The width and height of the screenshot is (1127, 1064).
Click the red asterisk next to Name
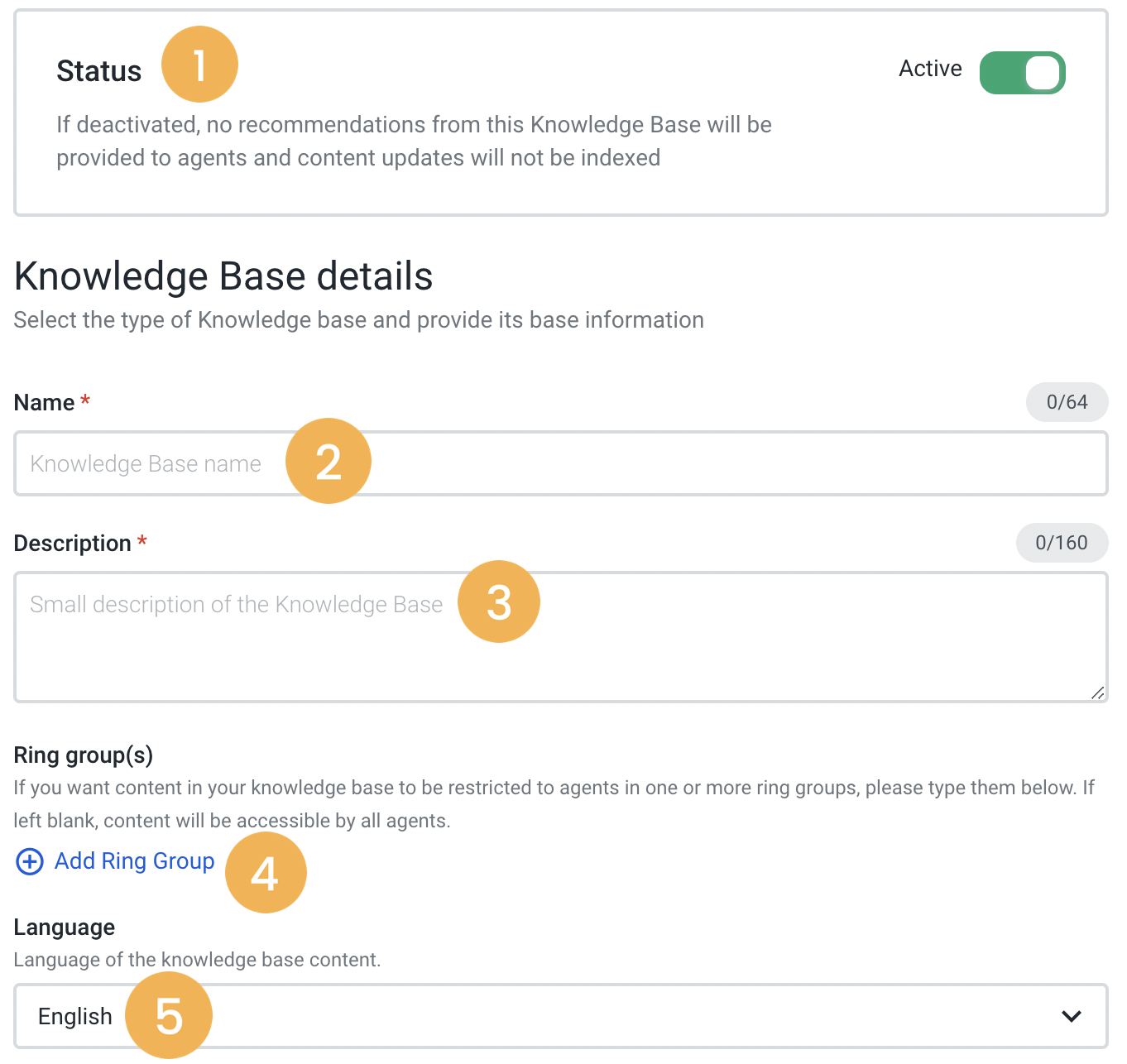pos(85,401)
